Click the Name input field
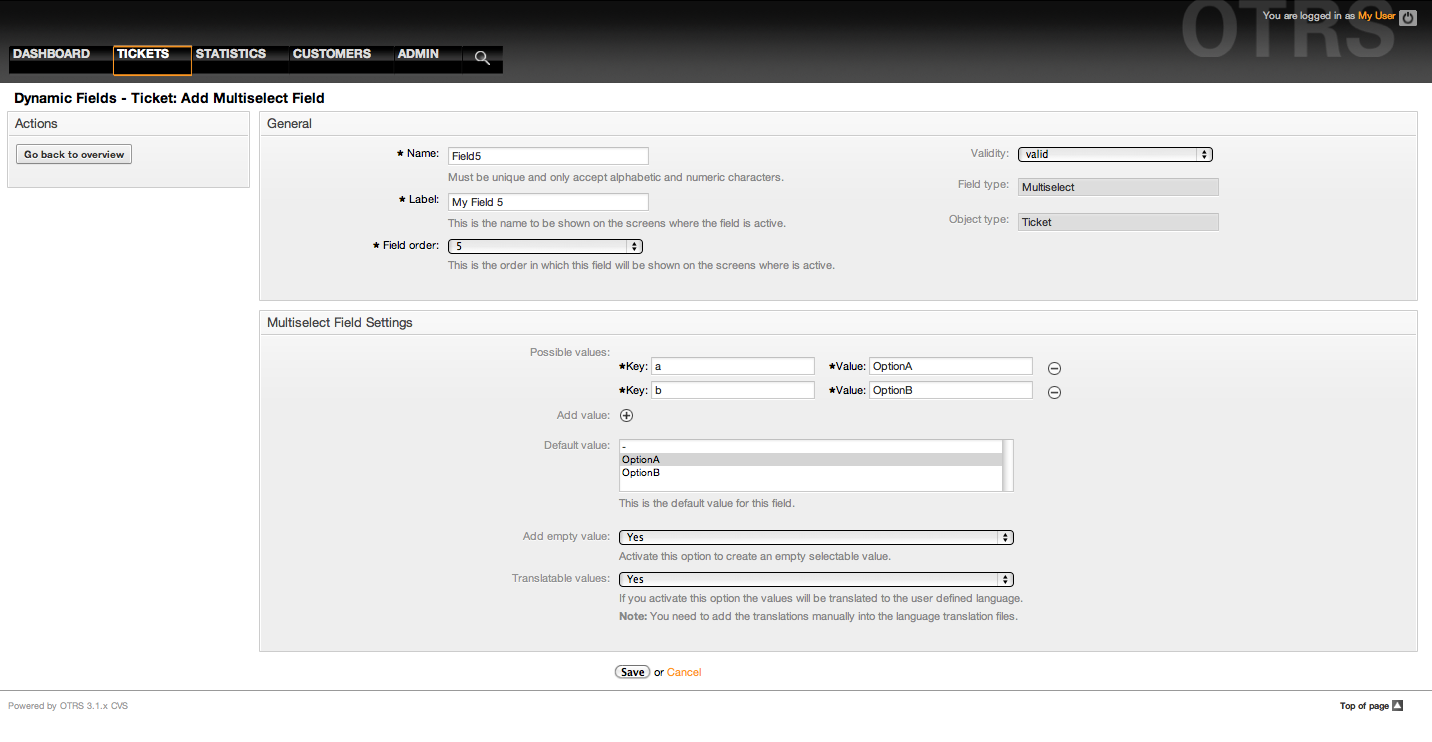The width and height of the screenshot is (1432, 742). tap(548, 156)
